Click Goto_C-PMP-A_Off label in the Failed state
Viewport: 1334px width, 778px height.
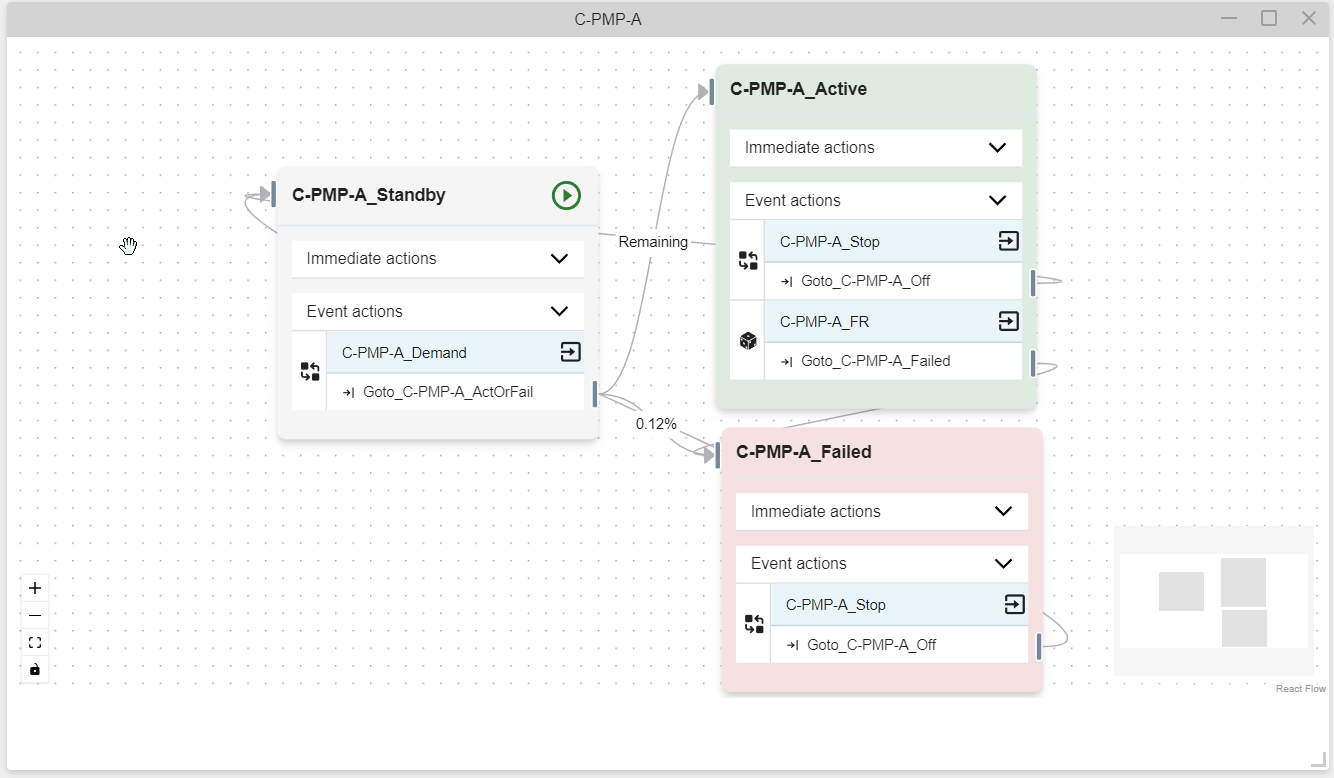coord(872,645)
